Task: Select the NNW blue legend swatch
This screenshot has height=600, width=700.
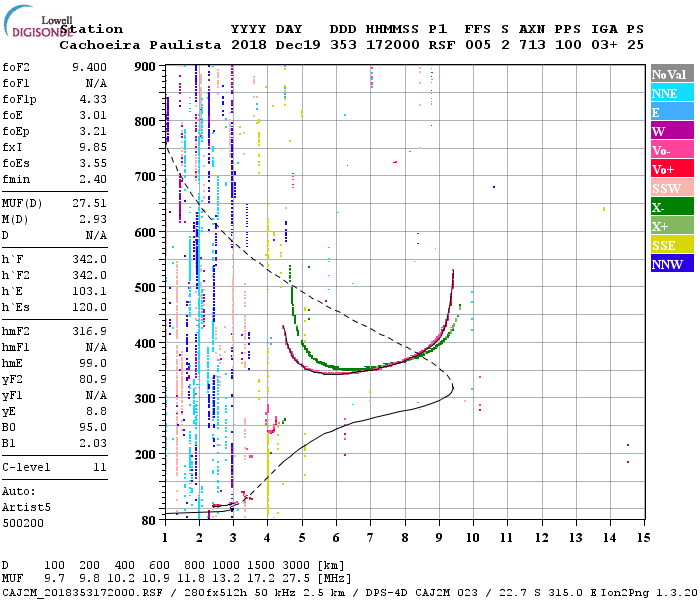Action: [672, 263]
